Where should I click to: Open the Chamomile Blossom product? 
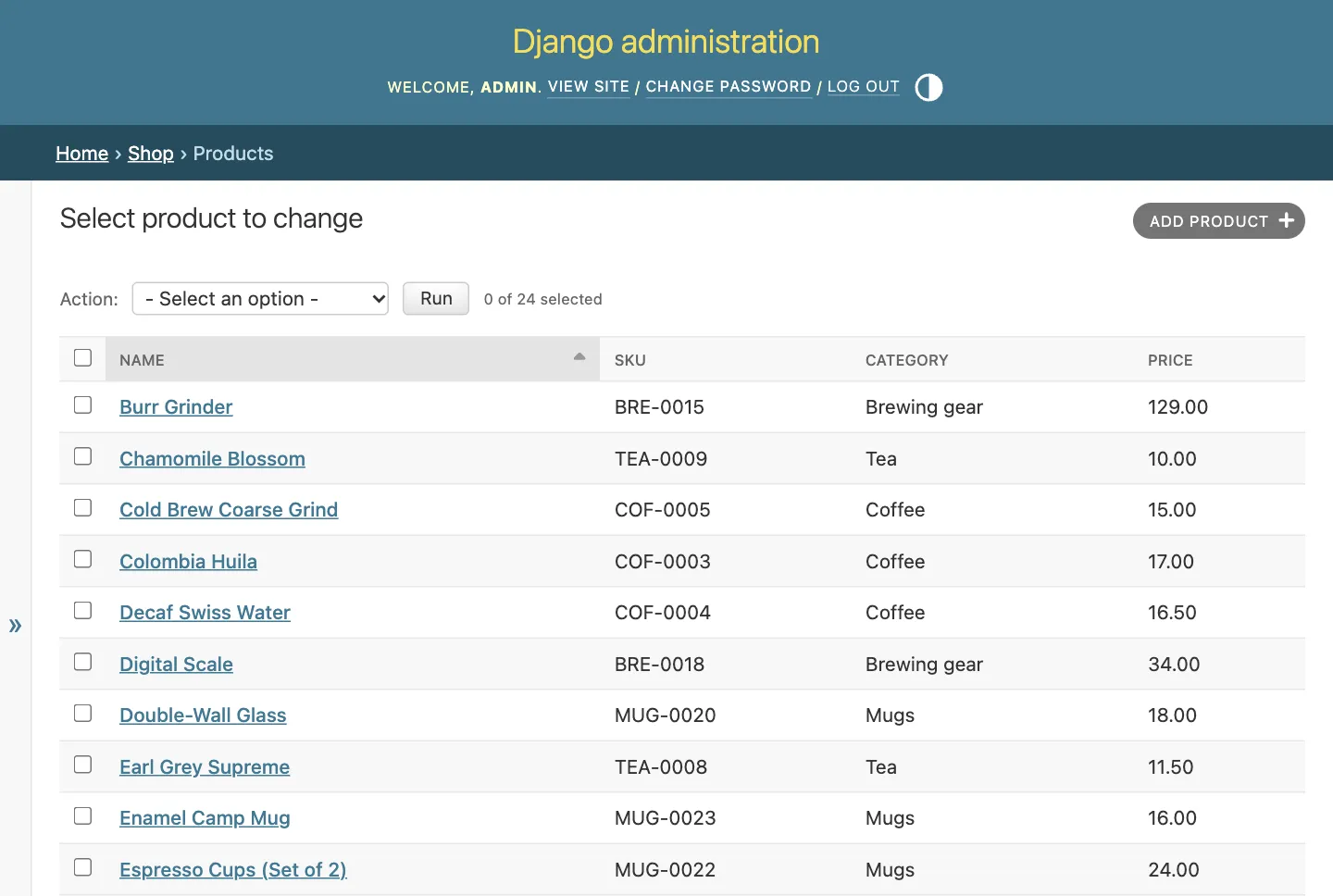click(212, 459)
